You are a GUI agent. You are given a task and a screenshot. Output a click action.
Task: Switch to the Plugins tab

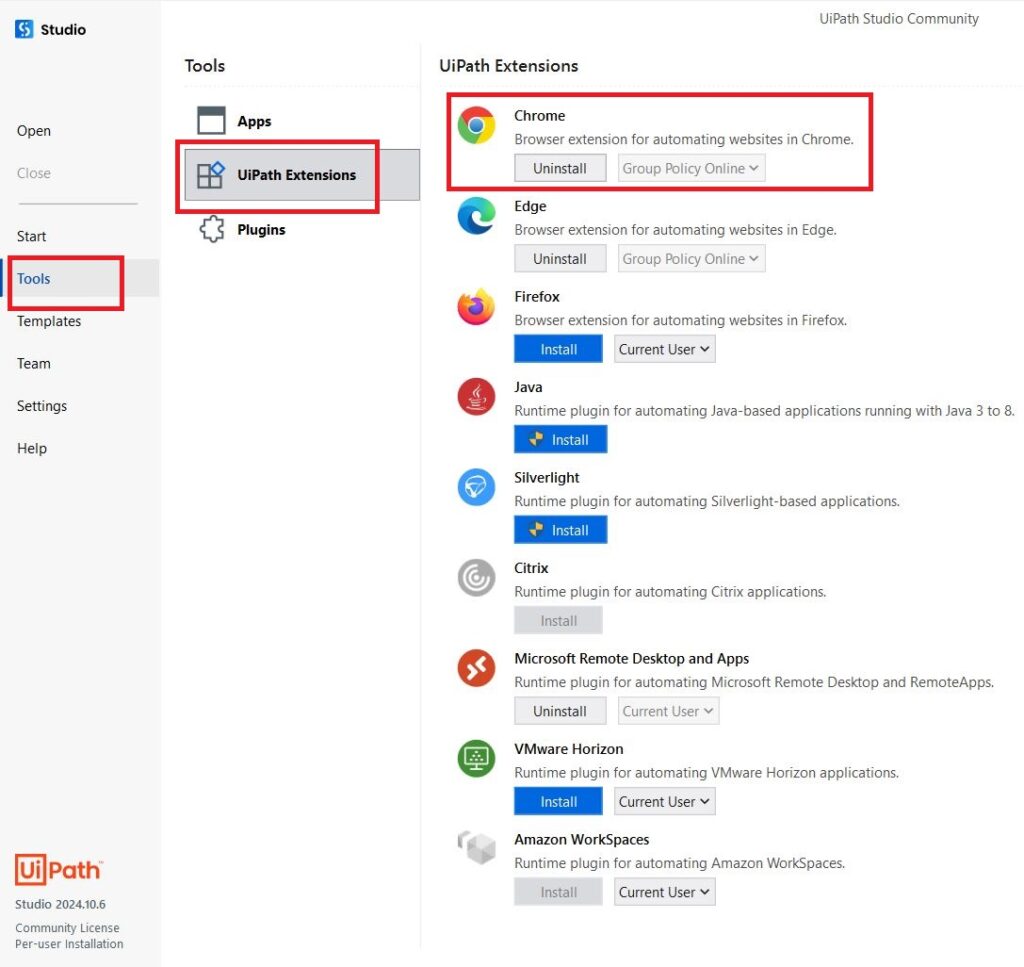(x=261, y=230)
